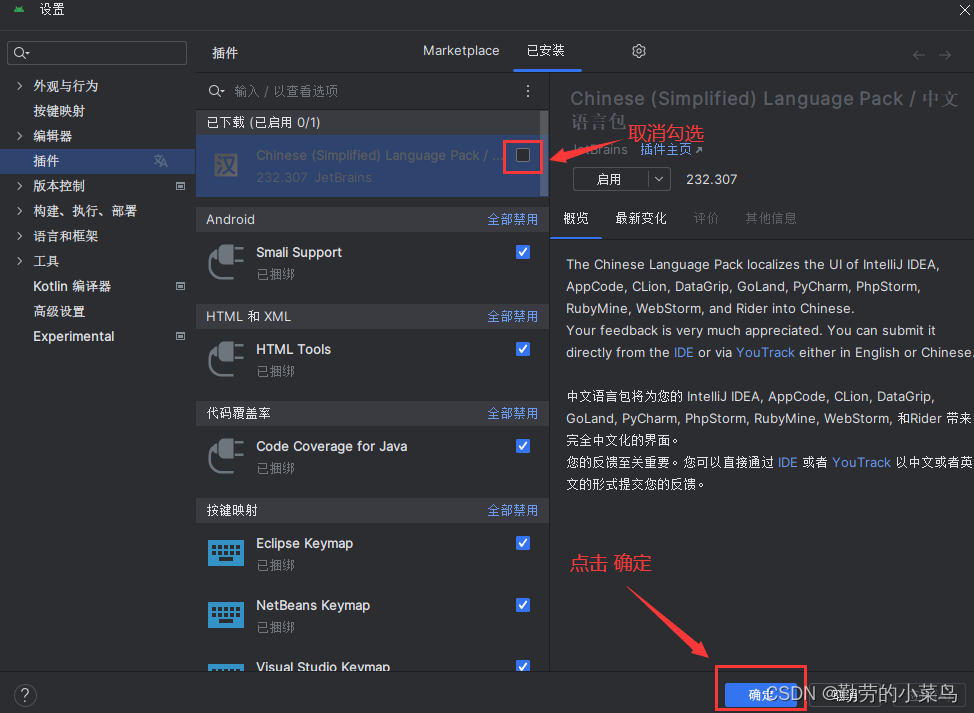The height and width of the screenshot is (713, 974).
Task: Click 全部禁用 for 按键映射 group
Action: tap(512, 510)
